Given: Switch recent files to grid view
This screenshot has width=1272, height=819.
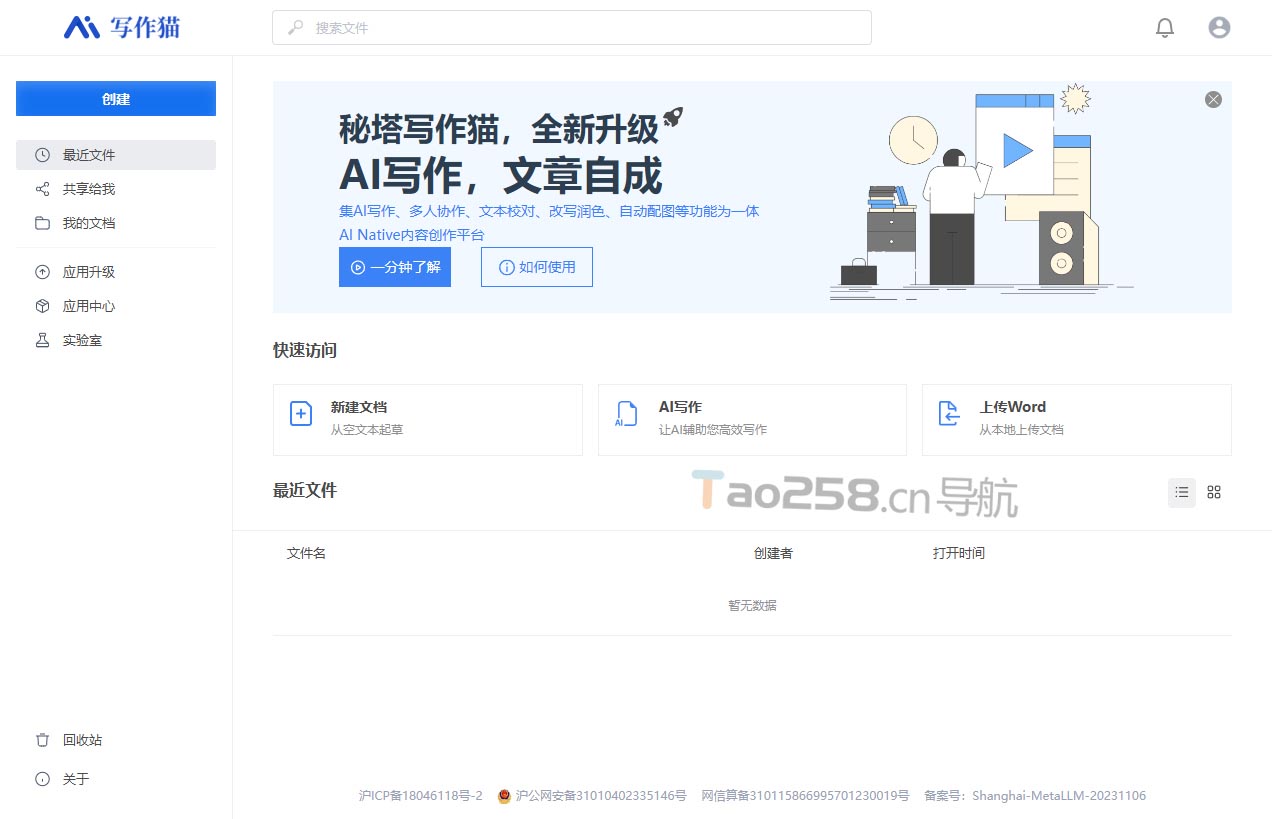Looking at the screenshot, I should point(1214,492).
